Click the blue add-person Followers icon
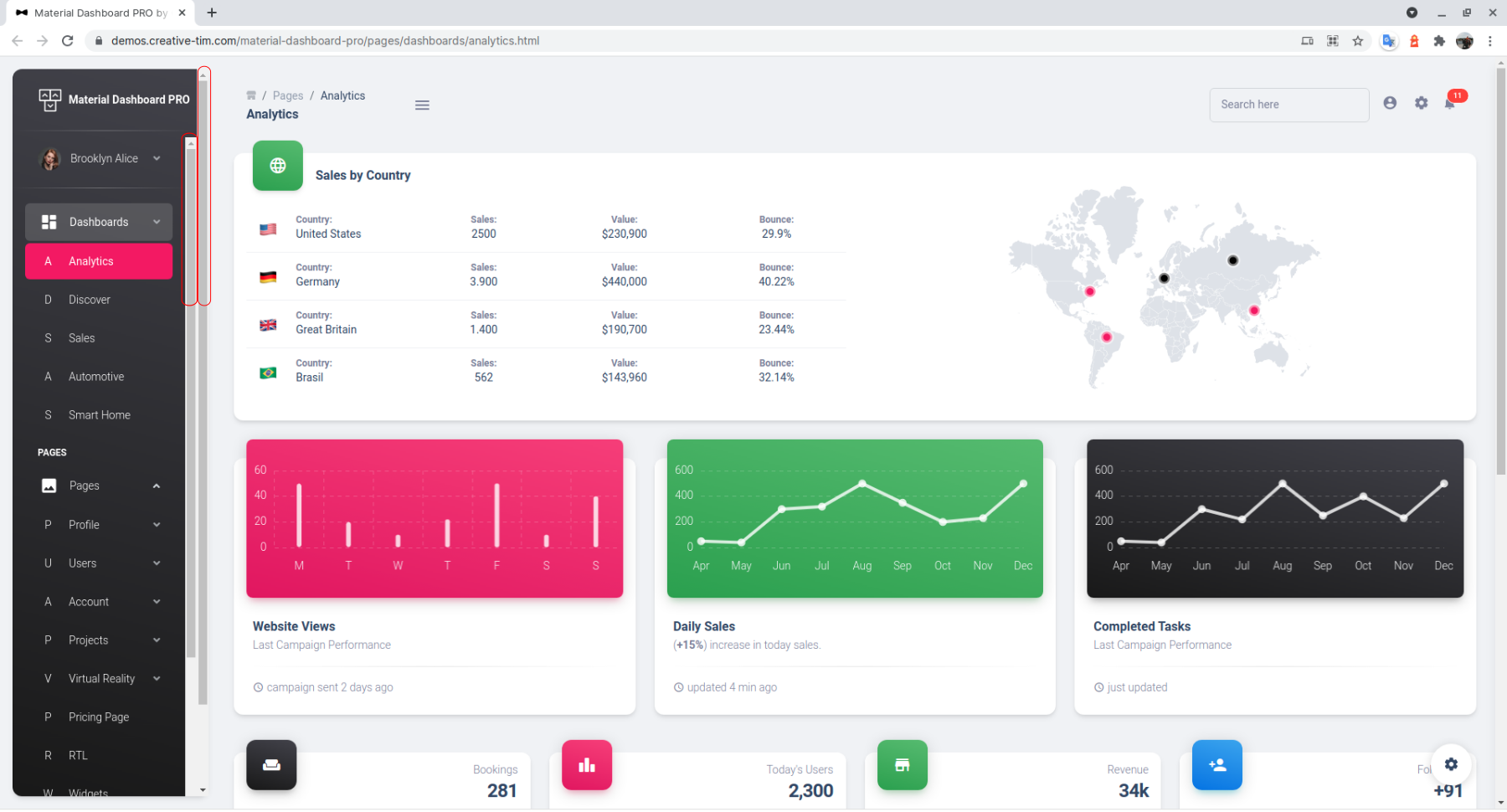Viewport: 1507px width, 812px height. pyautogui.click(x=1217, y=764)
